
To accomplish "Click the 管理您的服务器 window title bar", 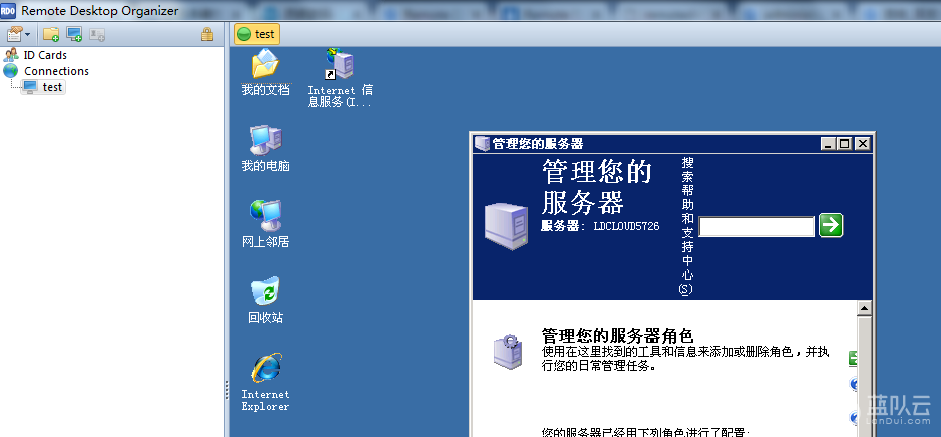I will pyautogui.click(x=650, y=144).
